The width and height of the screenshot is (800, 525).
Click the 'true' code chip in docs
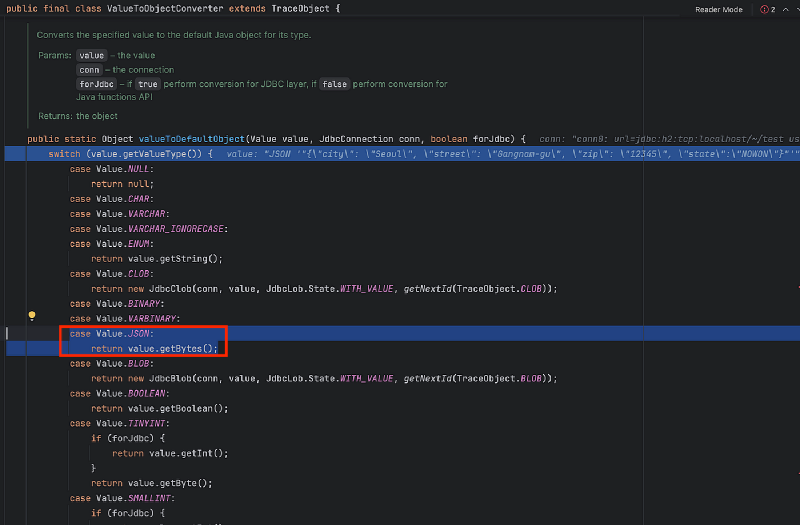(147, 84)
